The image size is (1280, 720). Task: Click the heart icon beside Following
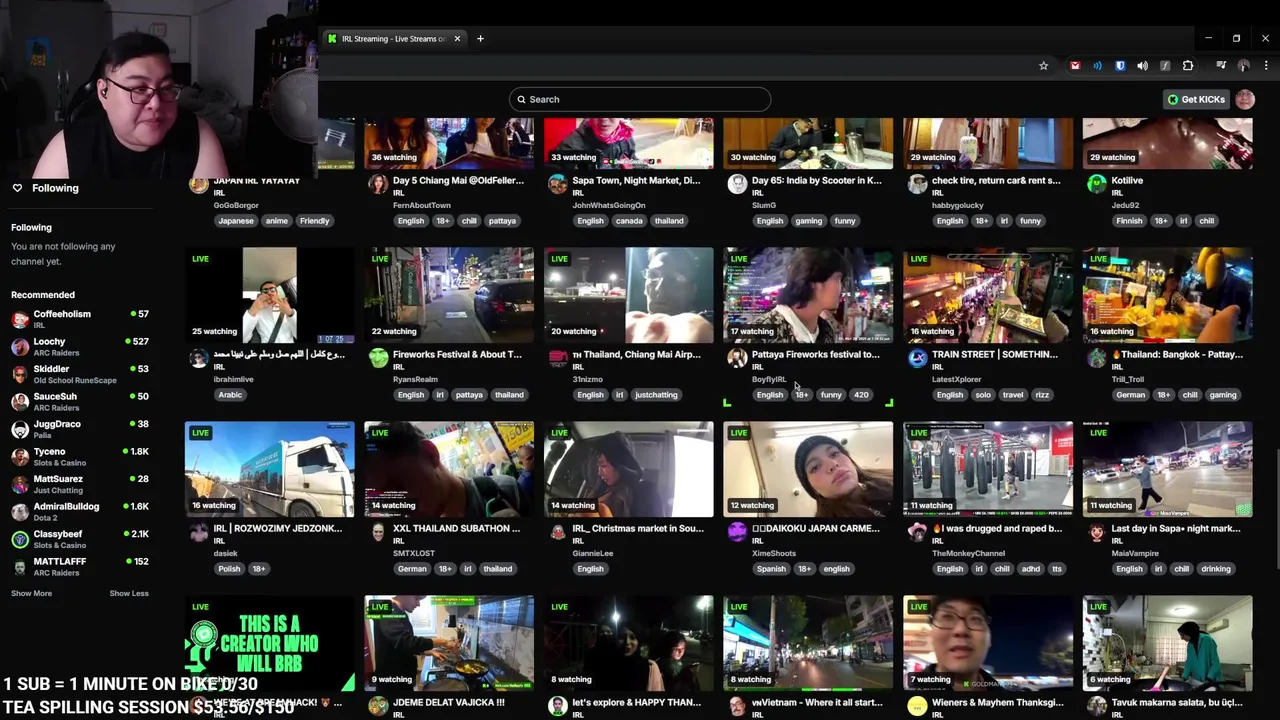pyautogui.click(x=17, y=188)
